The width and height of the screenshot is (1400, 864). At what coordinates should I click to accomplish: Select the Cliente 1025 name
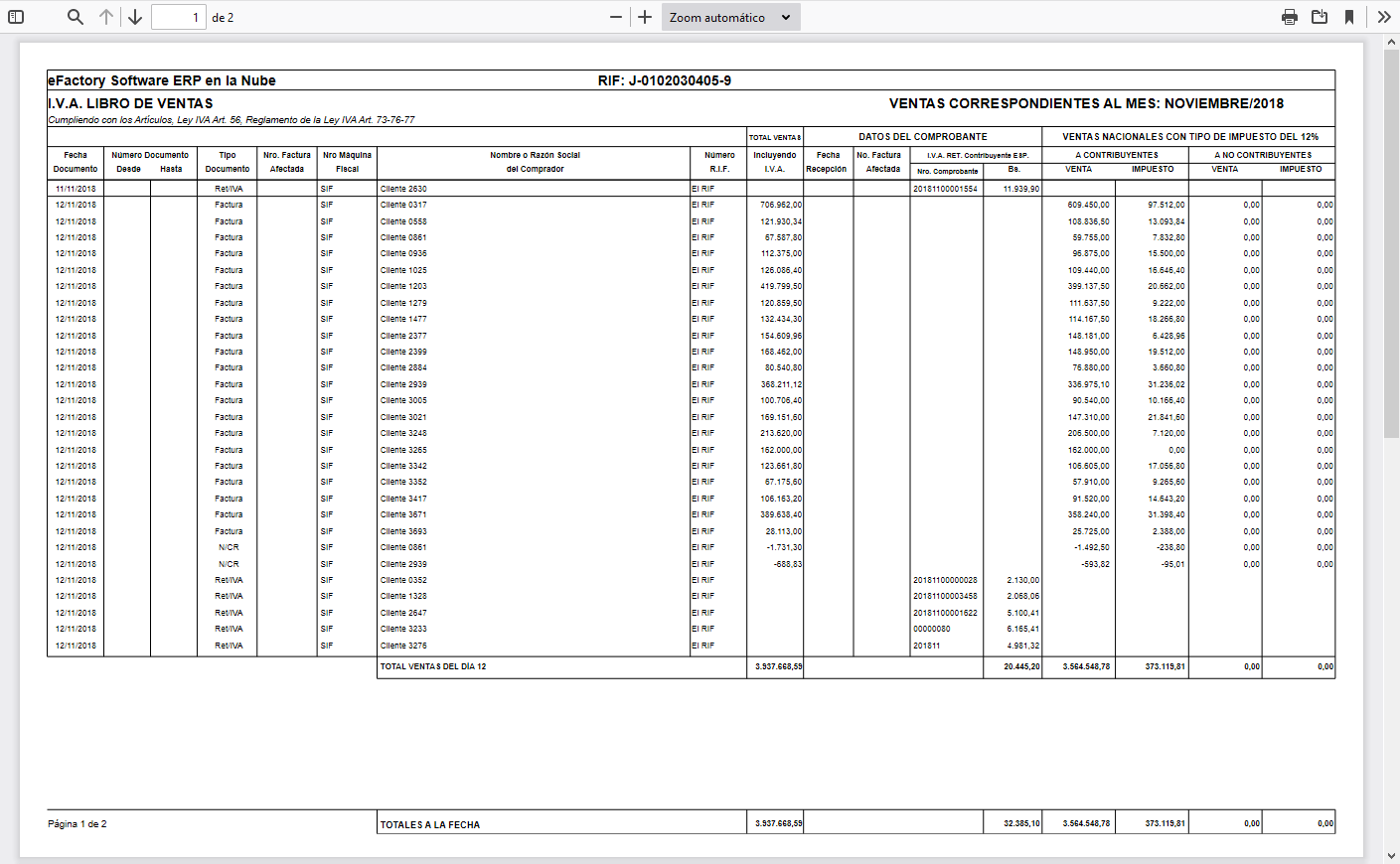tap(403, 270)
